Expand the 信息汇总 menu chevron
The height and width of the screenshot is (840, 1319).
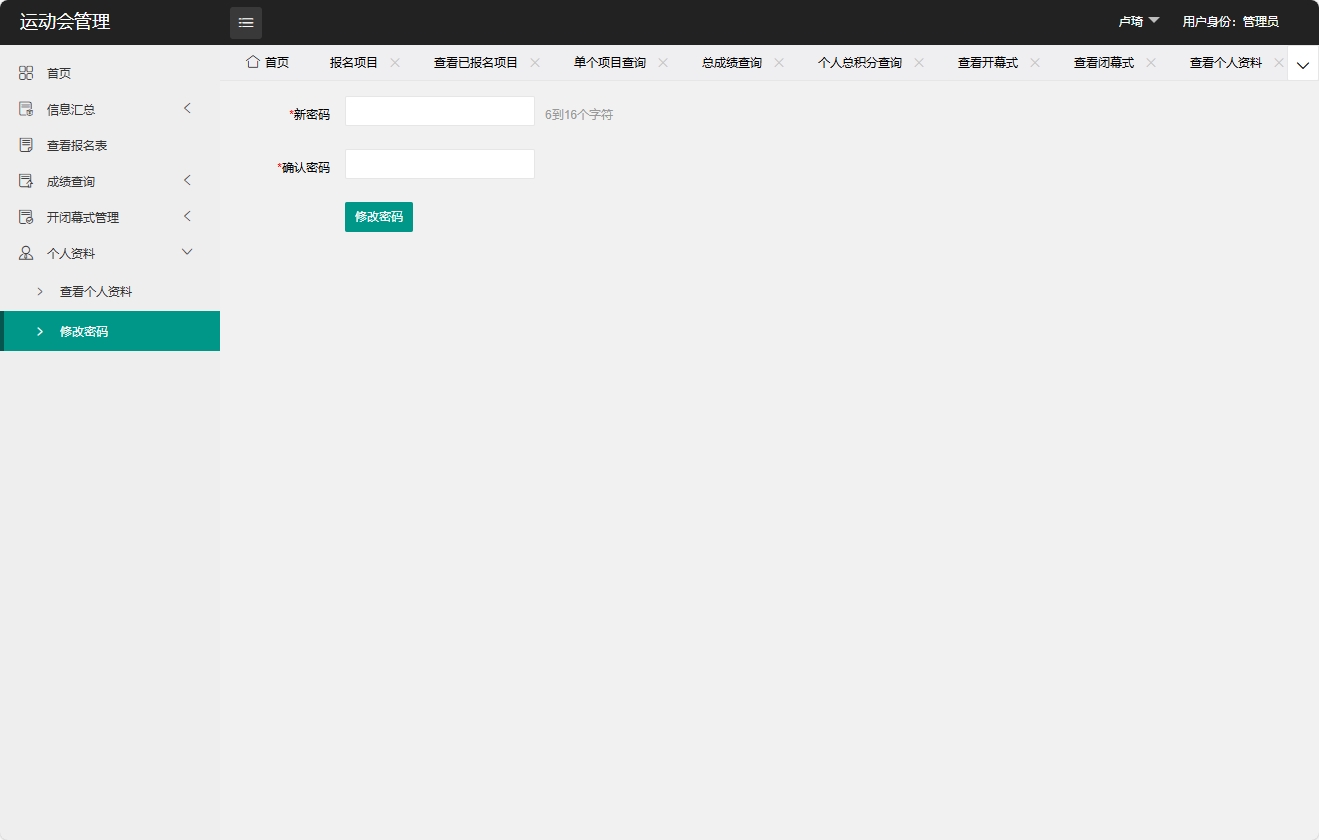(x=187, y=108)
